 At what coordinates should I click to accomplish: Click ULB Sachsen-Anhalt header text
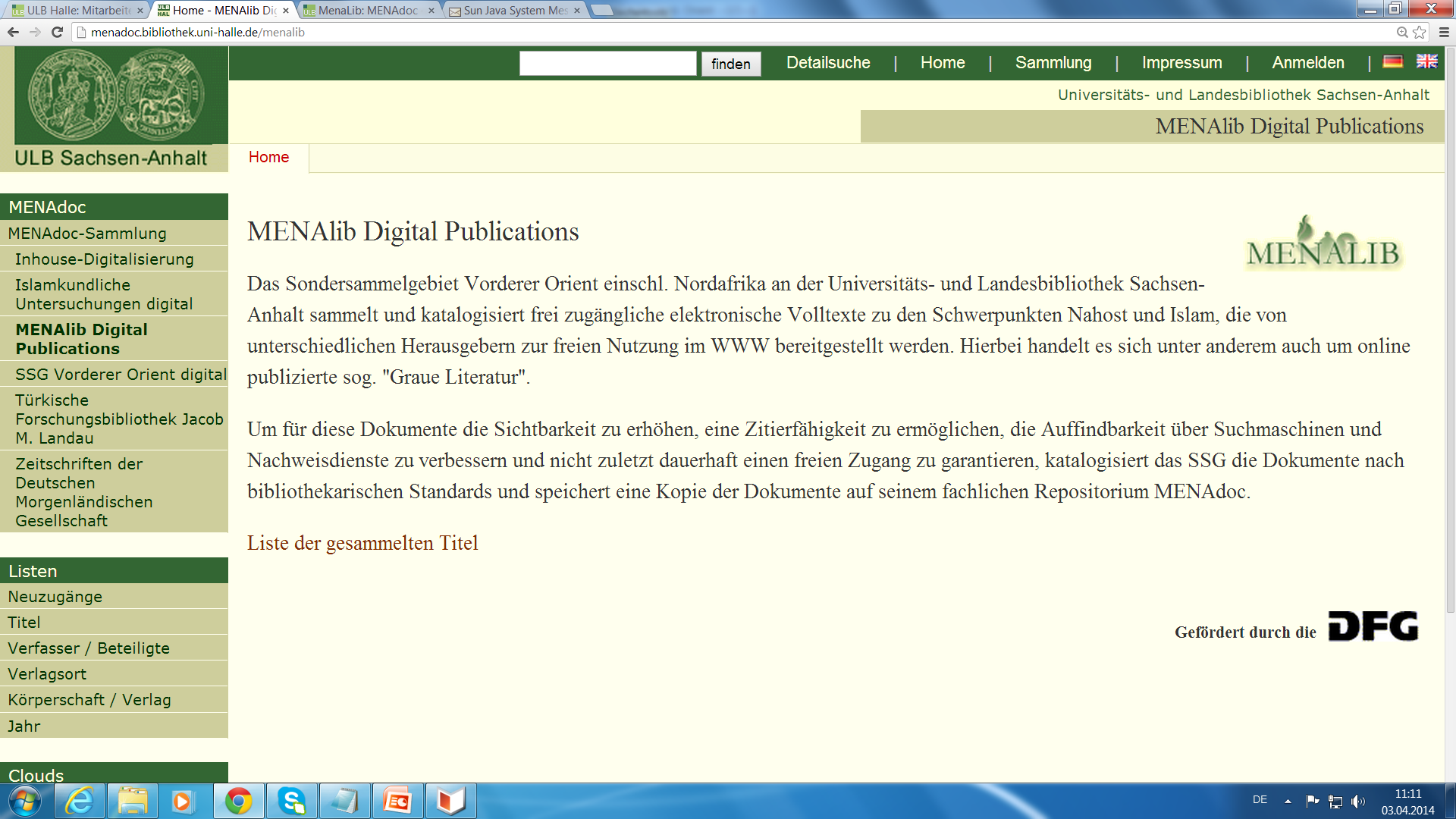click(x=111, y=158)
